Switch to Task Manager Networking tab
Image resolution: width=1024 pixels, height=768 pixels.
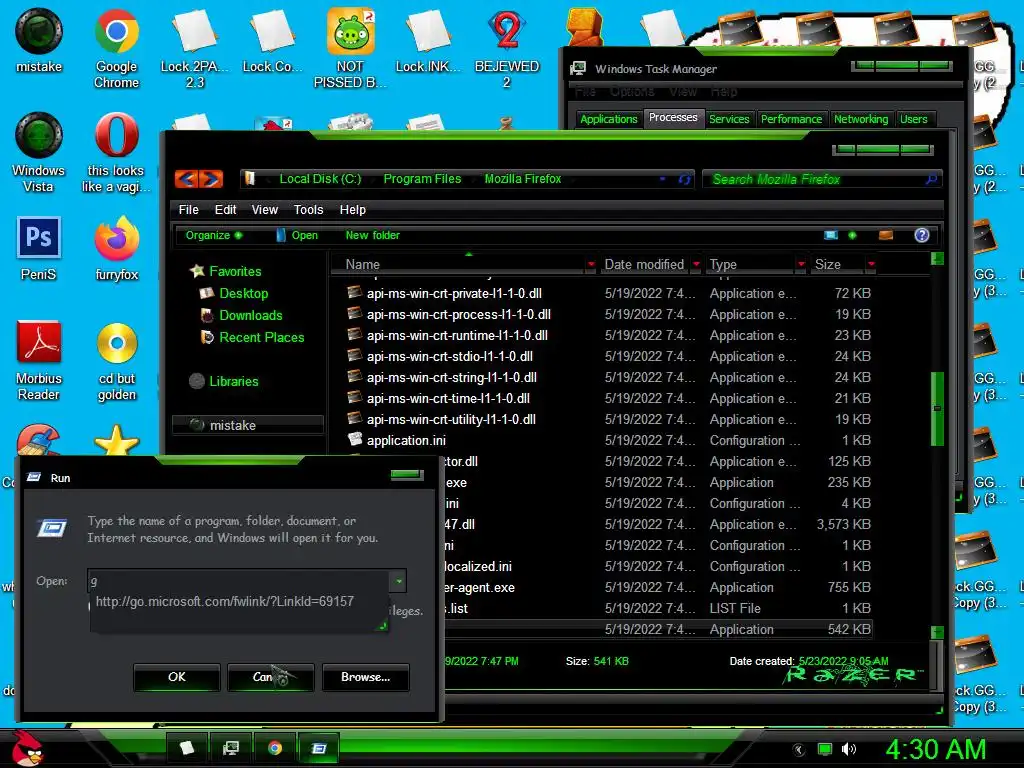coord(861,119)
